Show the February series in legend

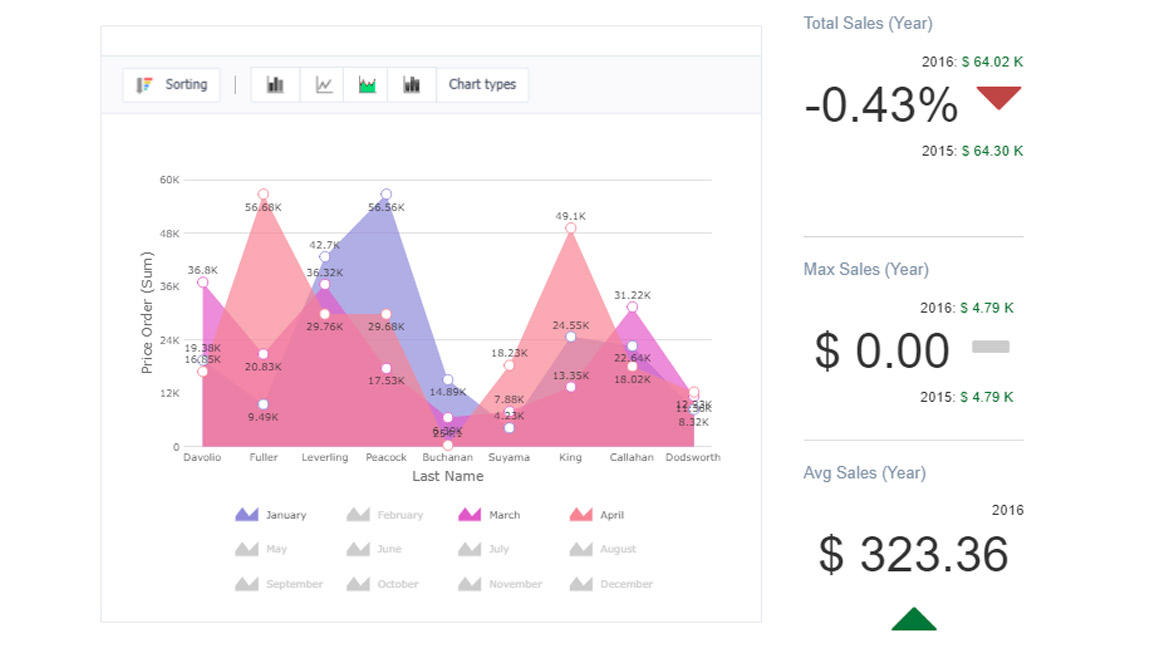coord(399,515)
